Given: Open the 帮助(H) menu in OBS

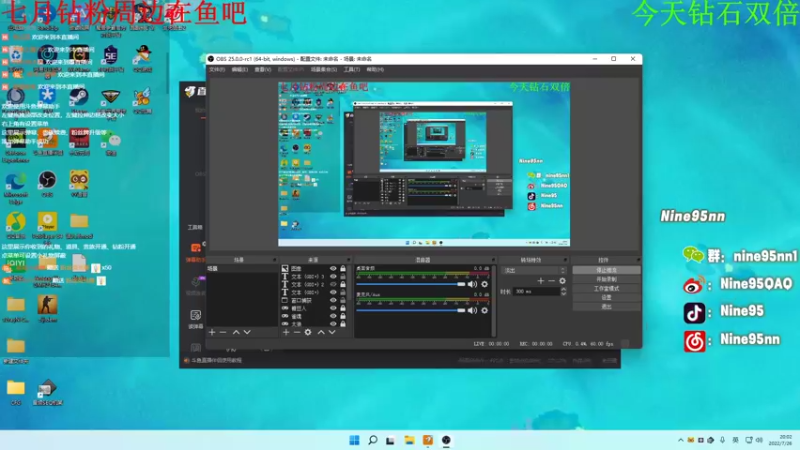Looking at the screenshot, I should point(375,69).
